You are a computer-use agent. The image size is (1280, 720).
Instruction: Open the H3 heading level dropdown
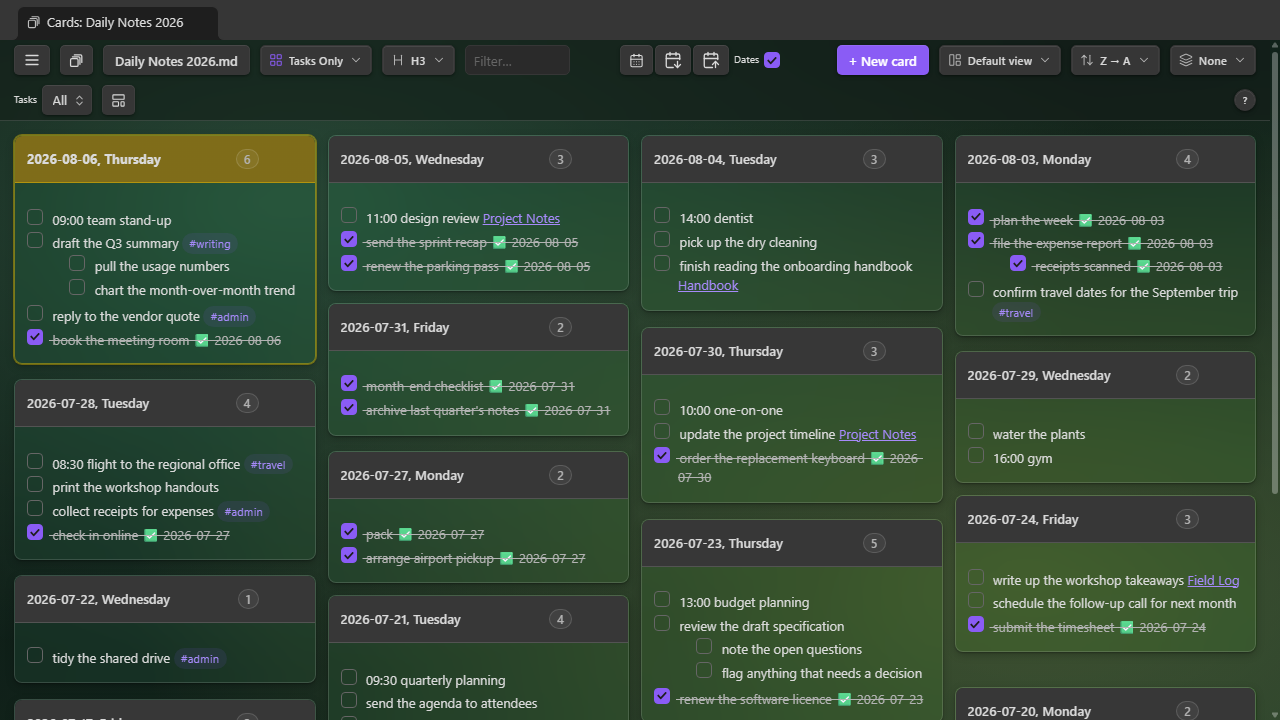(418, 60)
